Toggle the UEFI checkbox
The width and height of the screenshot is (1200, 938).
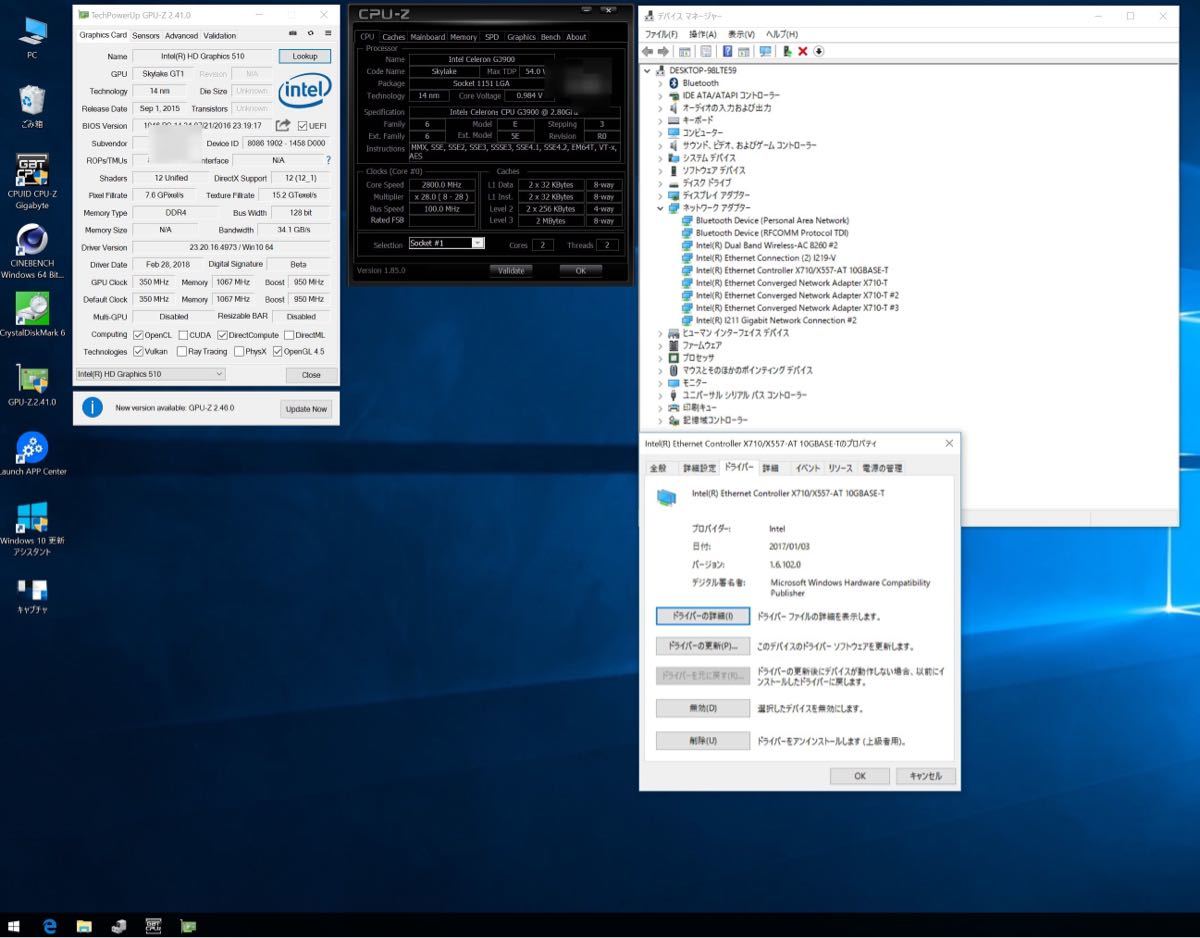click(x=303, y=126)
